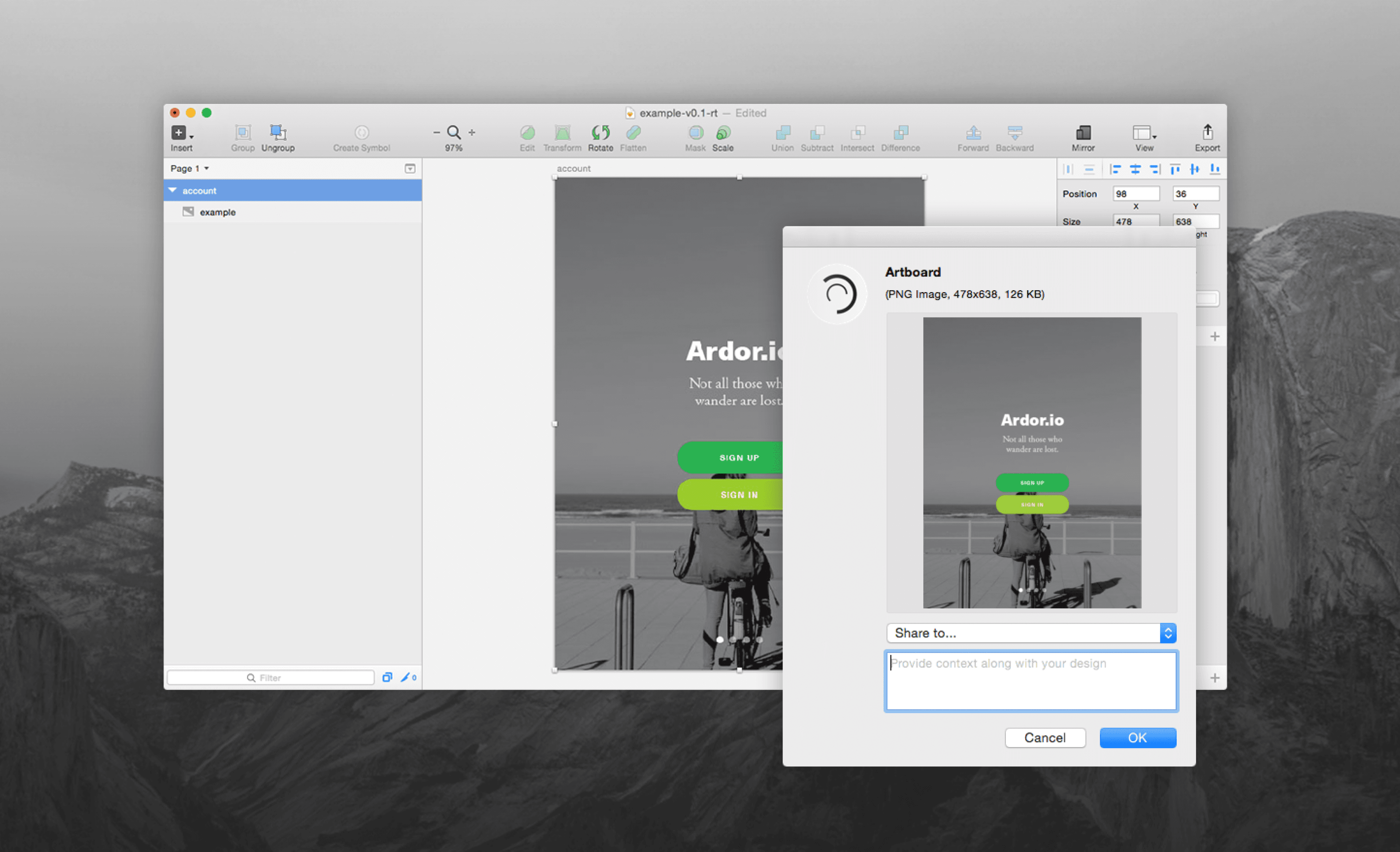Open the Share to... dropdown

(x=1031, y=633)
